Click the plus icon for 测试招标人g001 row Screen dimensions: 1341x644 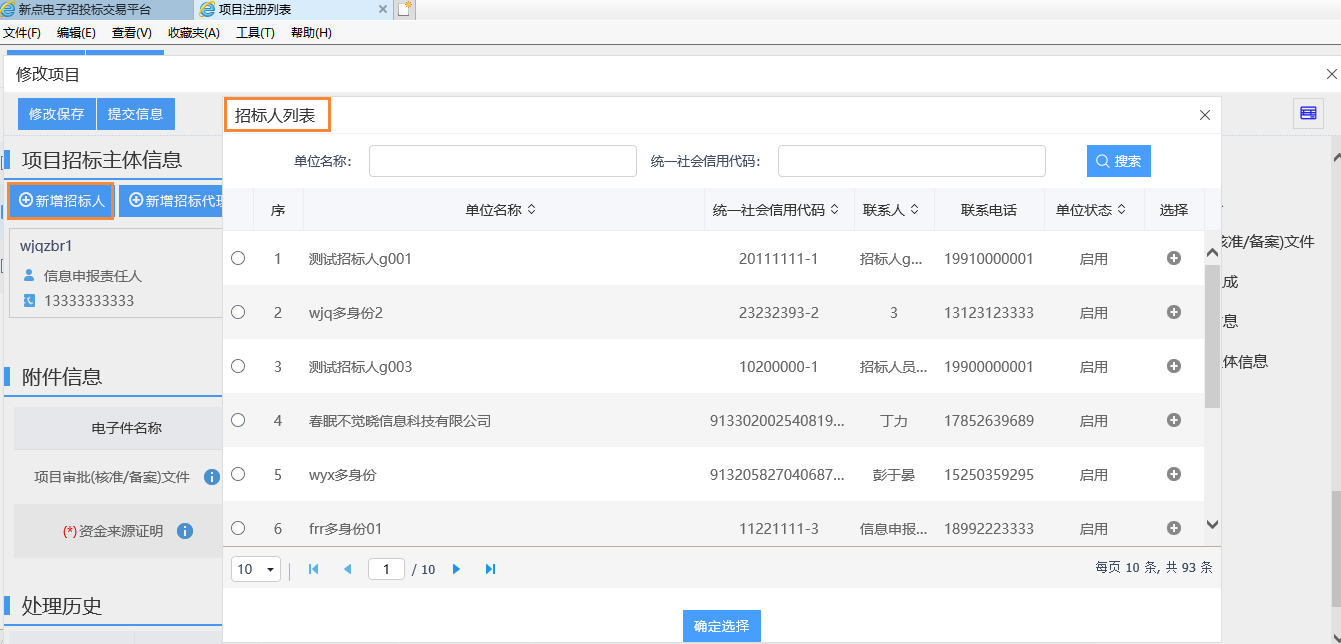(x=1174, y=258)
